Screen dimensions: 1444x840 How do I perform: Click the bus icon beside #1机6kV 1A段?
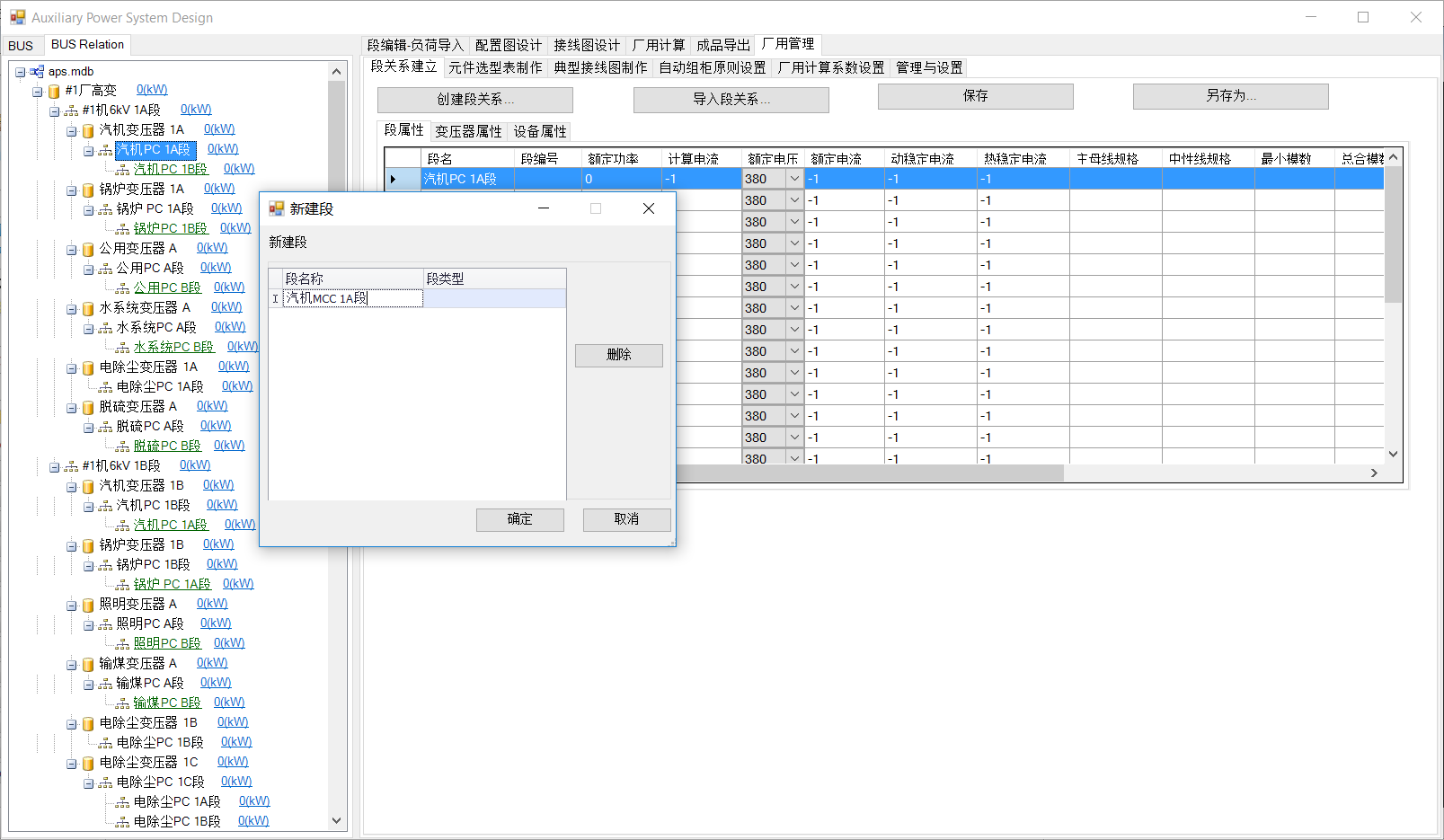tap(71, 111)
